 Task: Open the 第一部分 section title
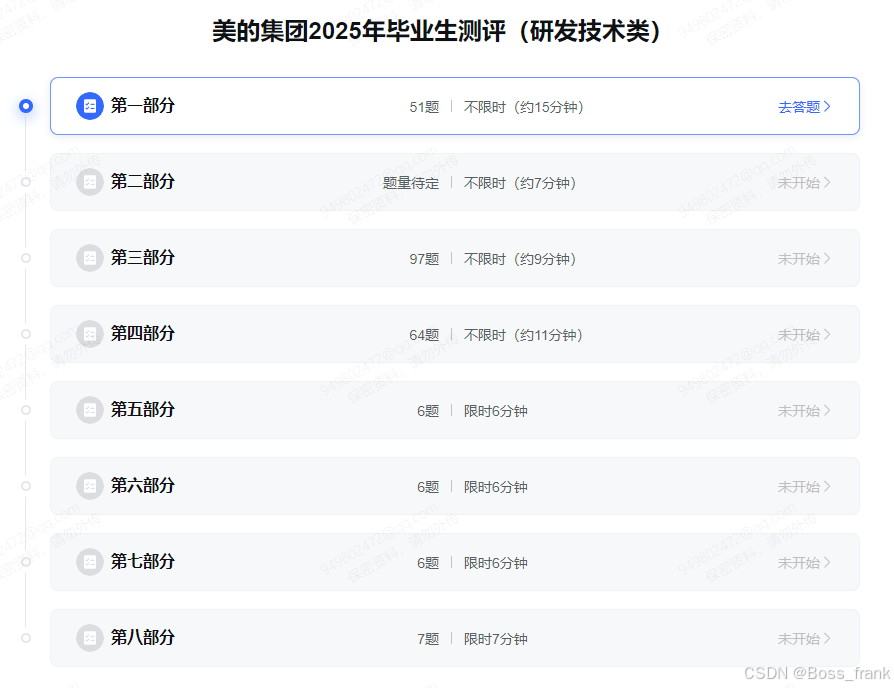point(143,105)
